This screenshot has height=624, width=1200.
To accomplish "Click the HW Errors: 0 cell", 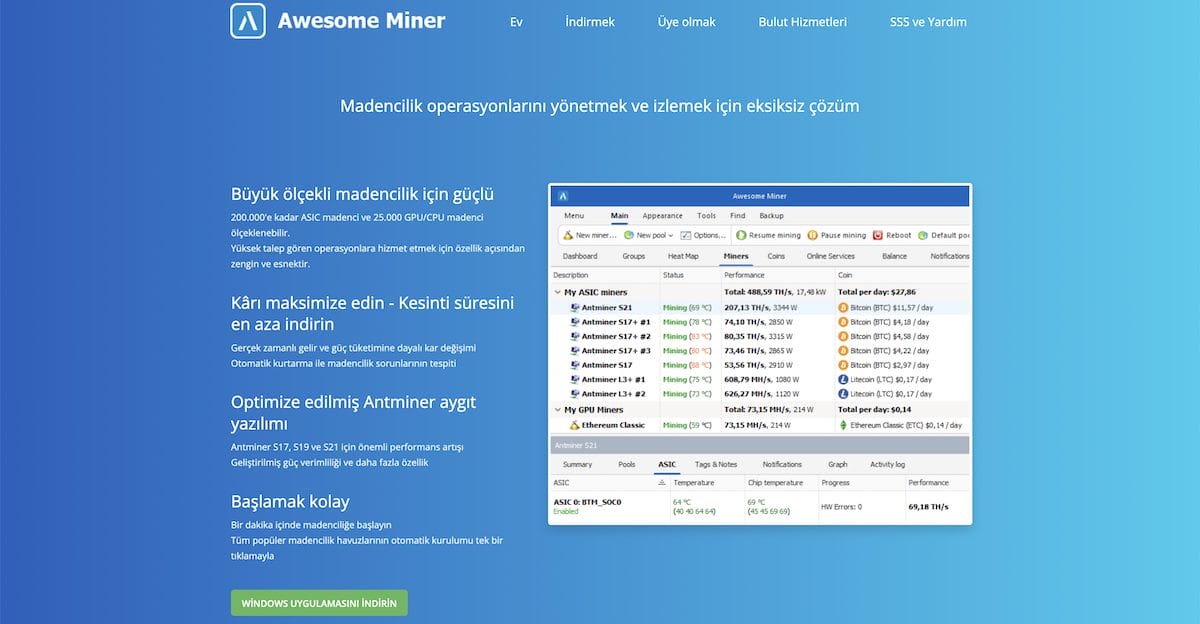I will (841, 507).
